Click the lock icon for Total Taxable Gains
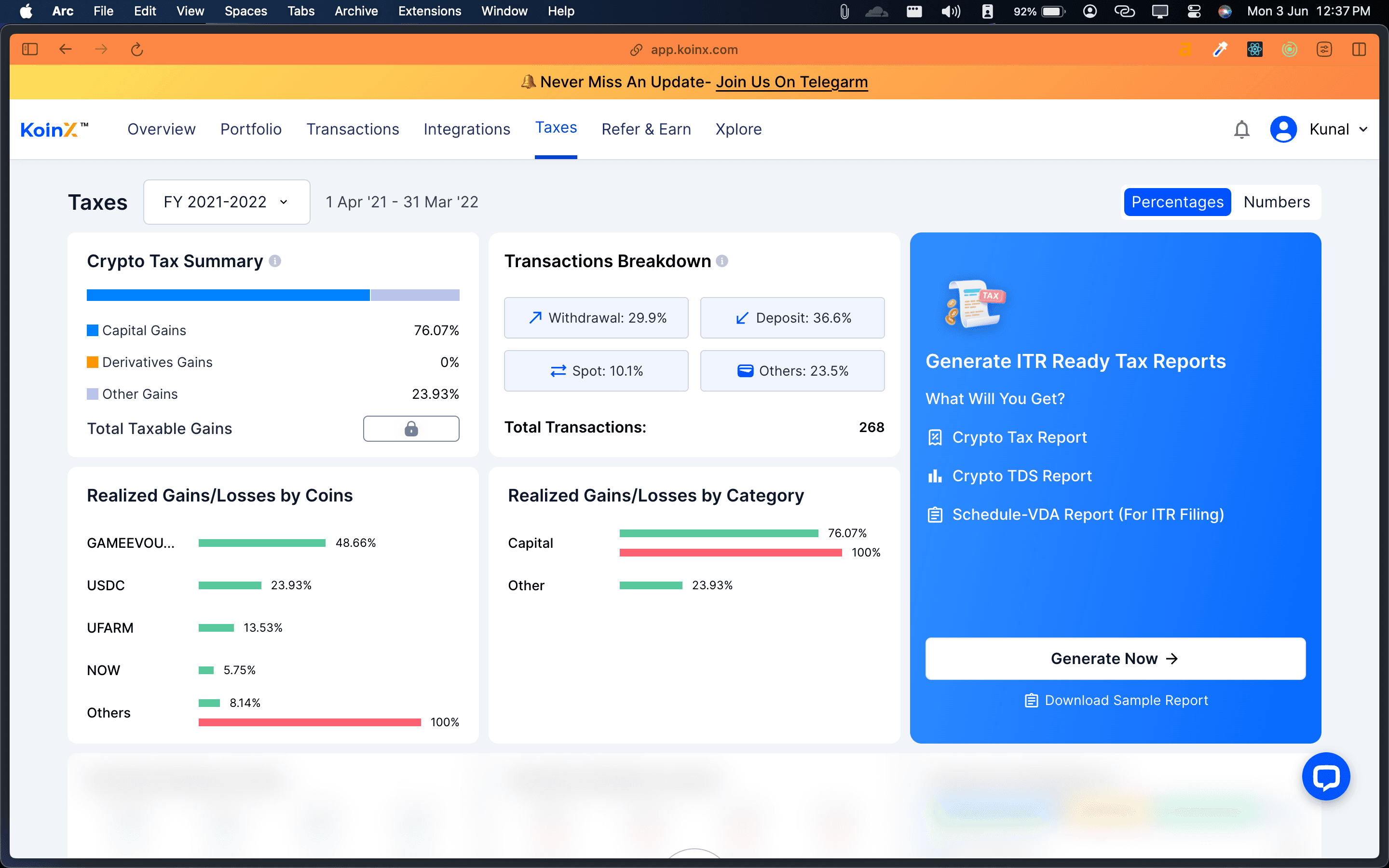This screenshot has width=1389, height=868. pyautogui.click(x=411, y=429)
